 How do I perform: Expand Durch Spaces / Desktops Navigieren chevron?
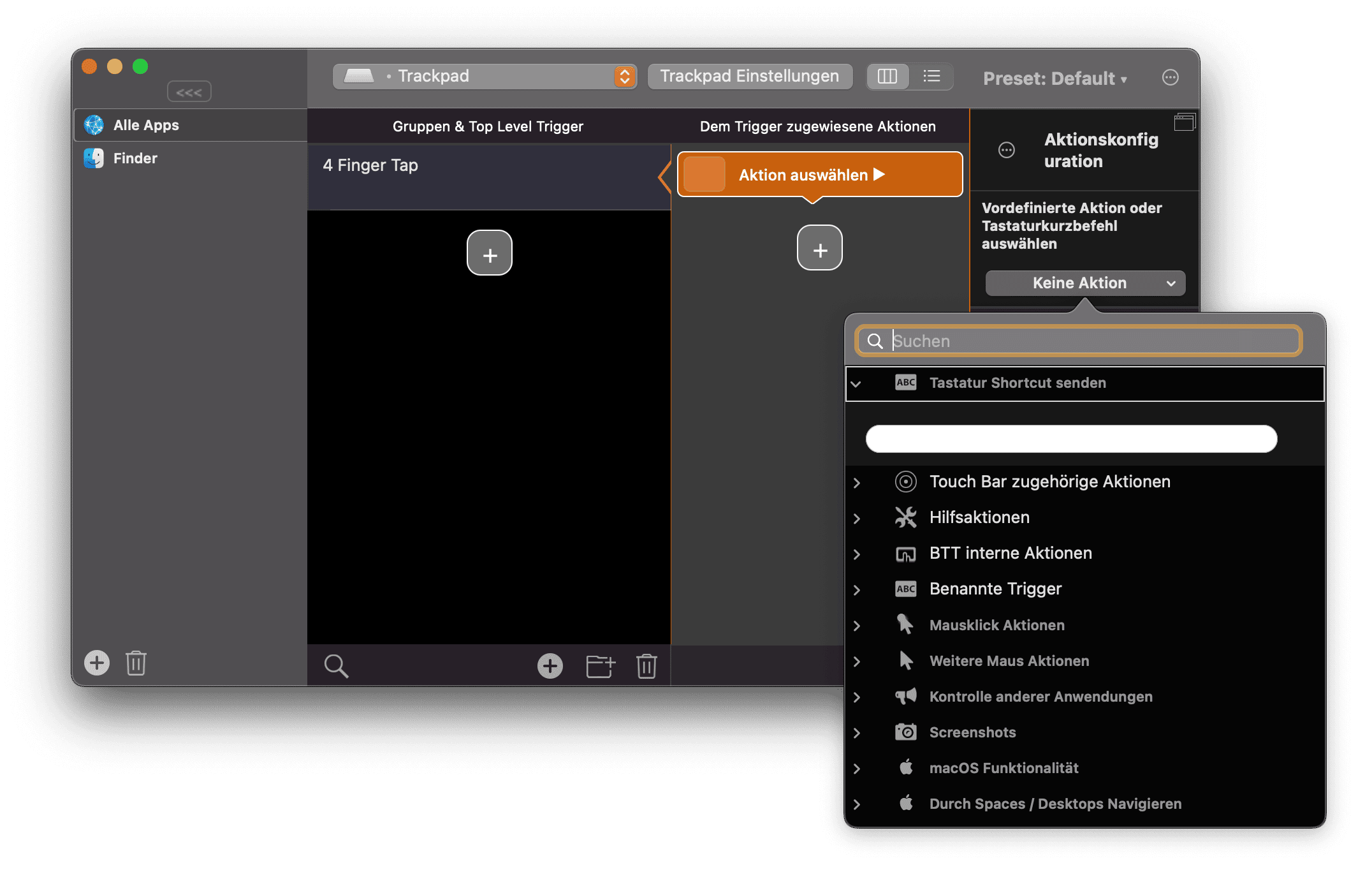tap(857, 804)
